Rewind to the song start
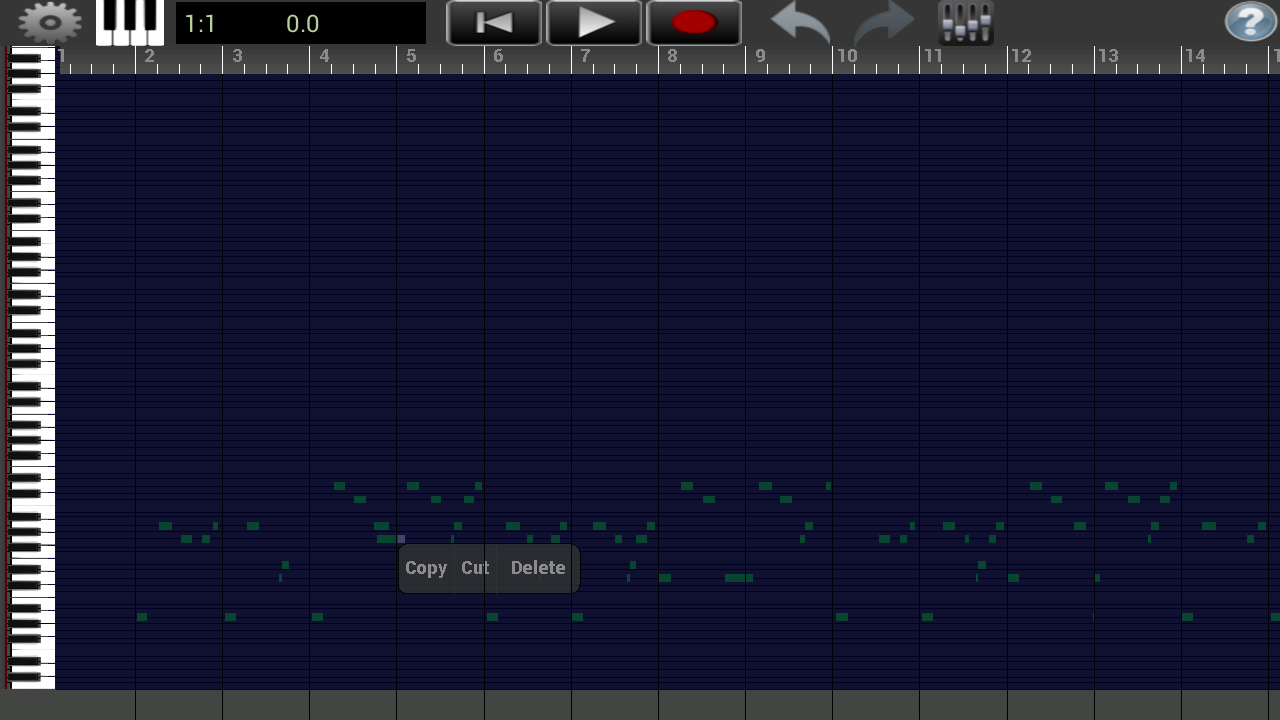The image size is (1280, 720). click(493, 20)
